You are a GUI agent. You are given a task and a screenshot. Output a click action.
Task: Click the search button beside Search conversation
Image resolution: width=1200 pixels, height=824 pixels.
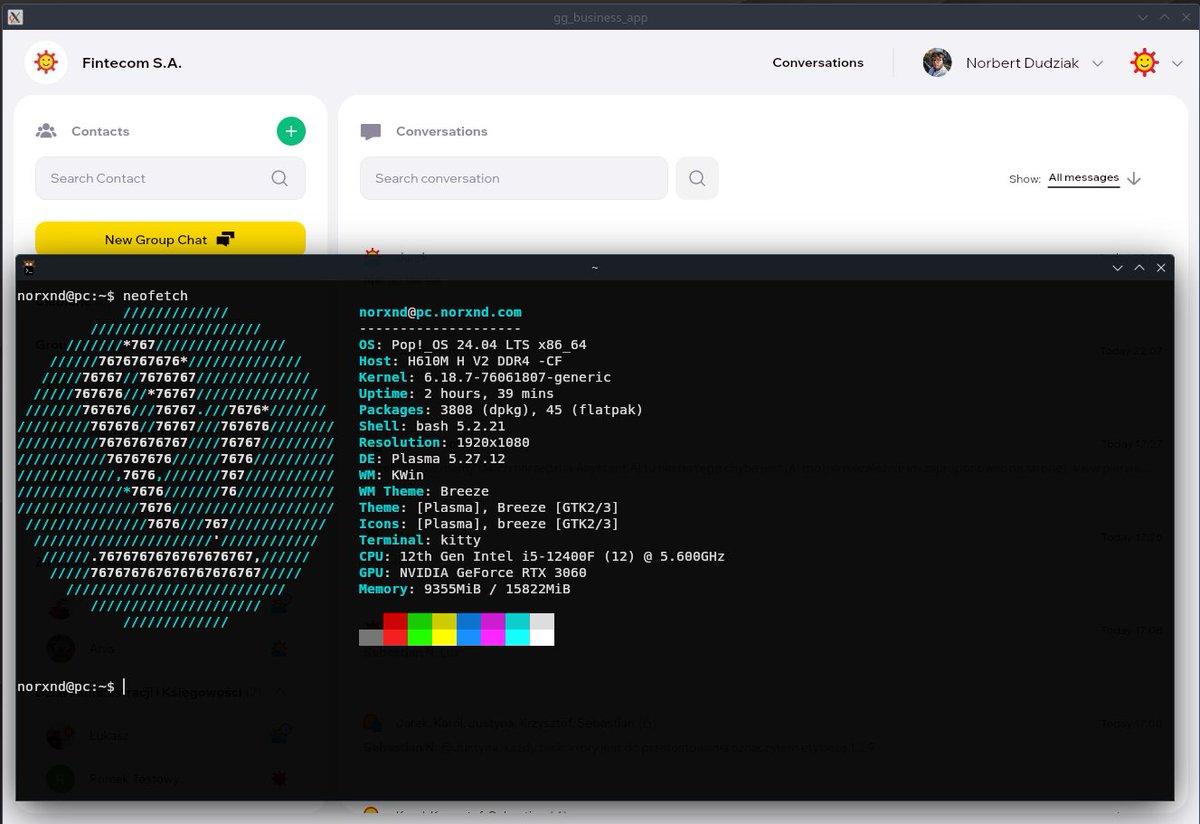(697, 178)
